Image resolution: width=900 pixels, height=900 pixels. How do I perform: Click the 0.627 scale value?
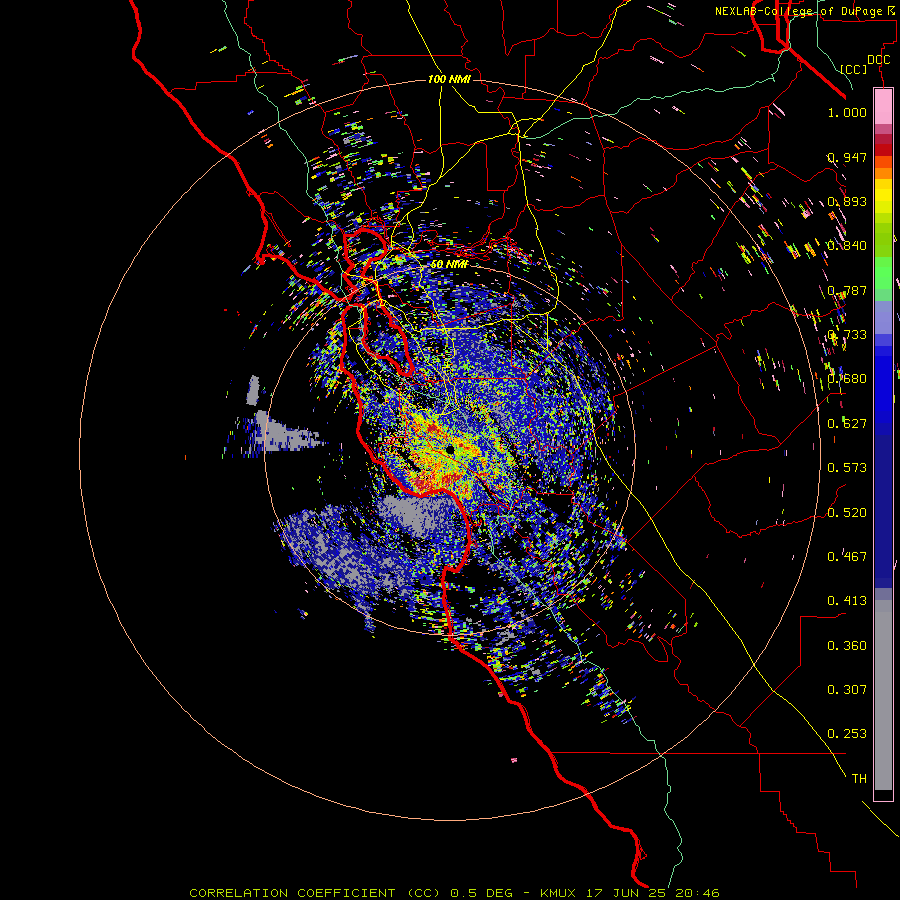pos(847,424)
